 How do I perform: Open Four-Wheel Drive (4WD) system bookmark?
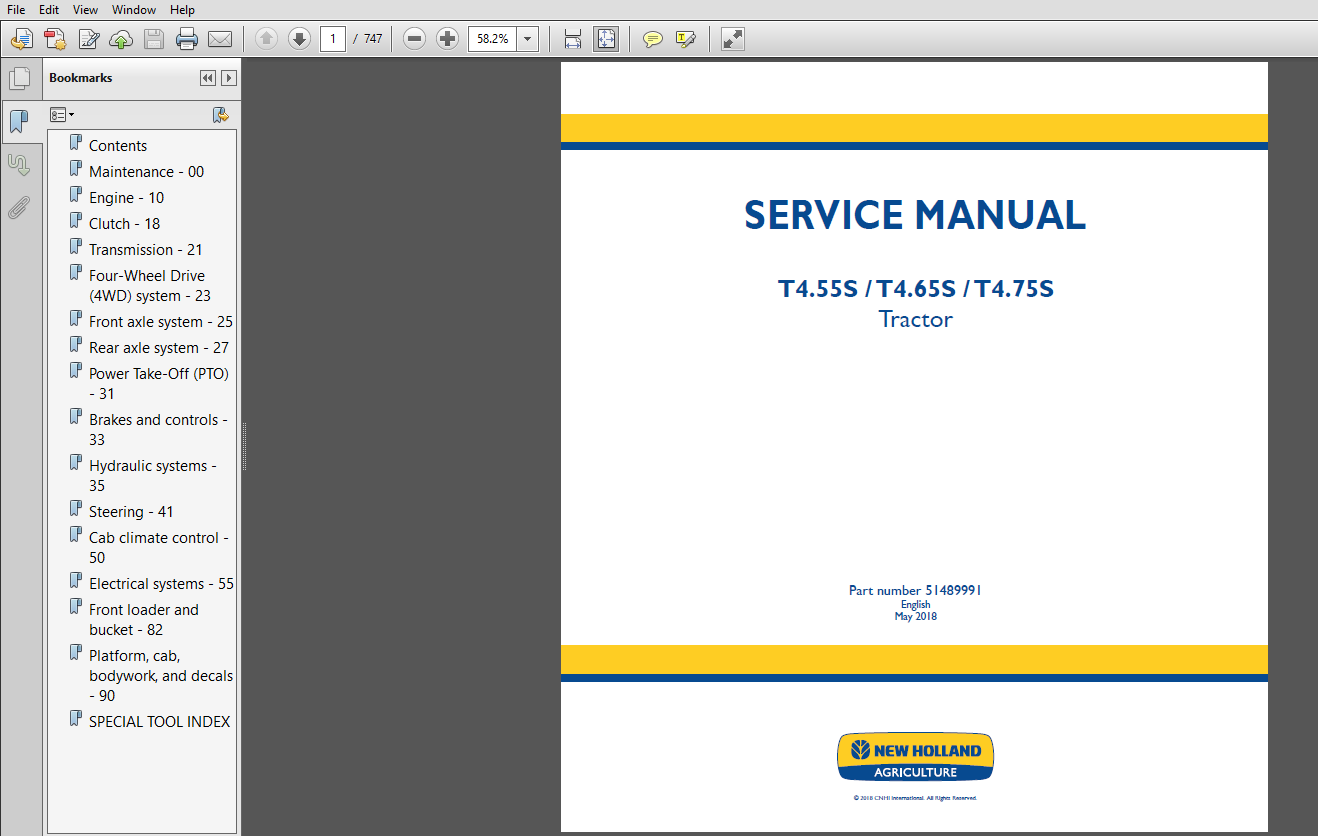[150, 286]
